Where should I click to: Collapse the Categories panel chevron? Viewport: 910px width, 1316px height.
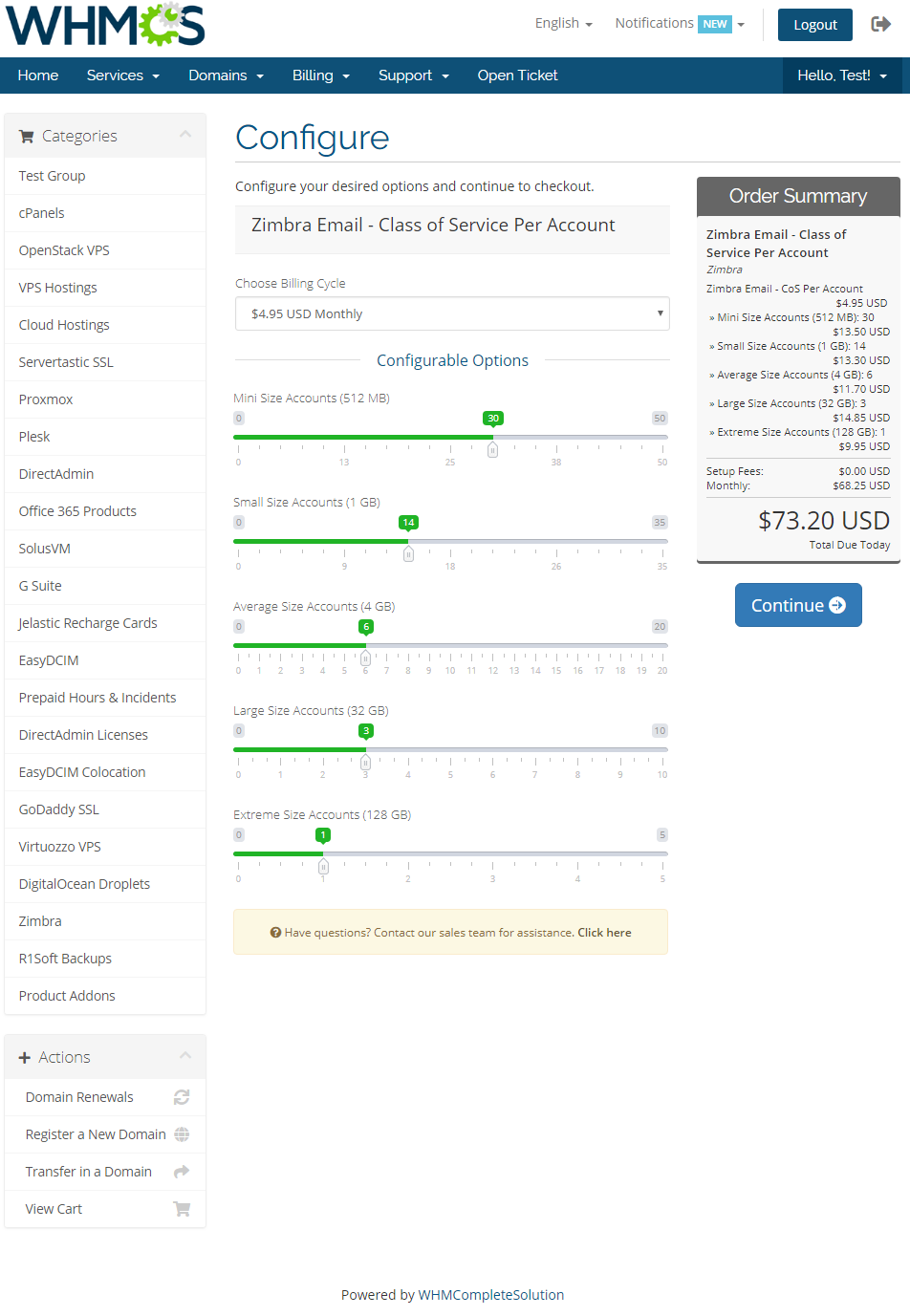tap(185, 135)
